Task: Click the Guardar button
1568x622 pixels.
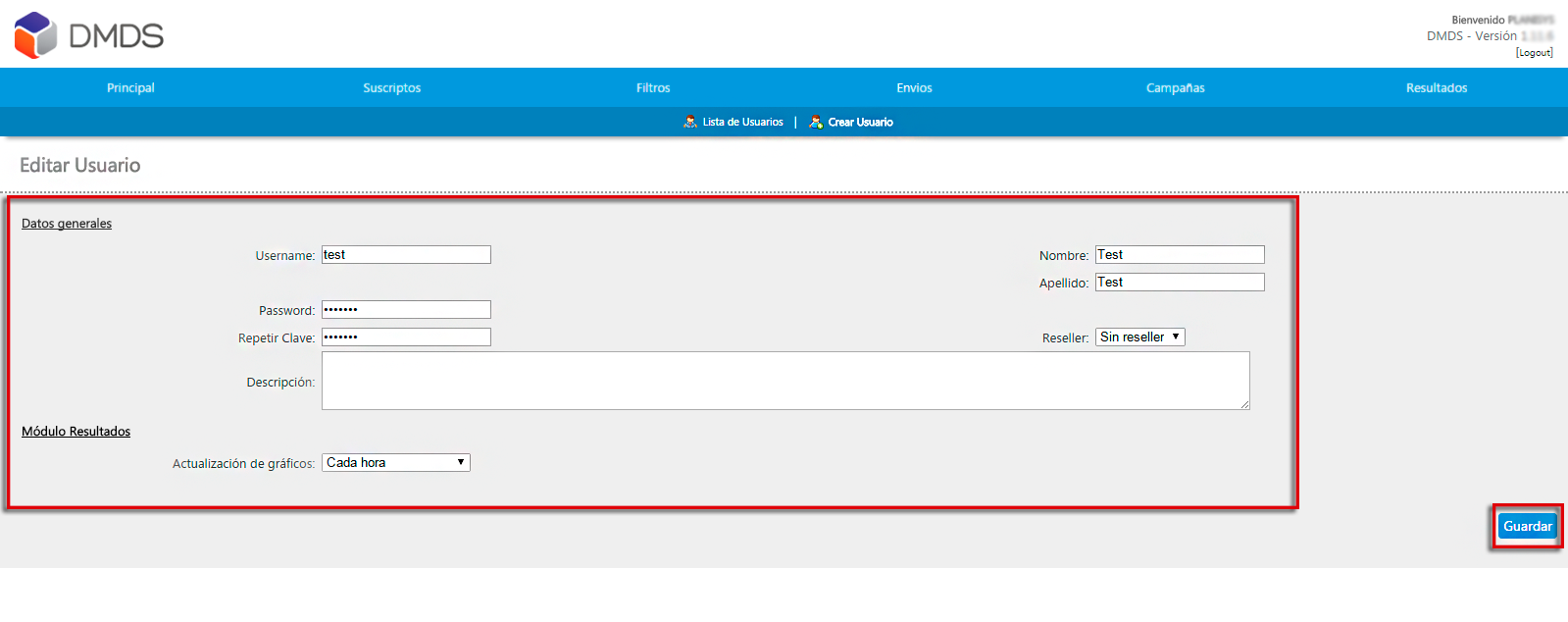Action: pos(1528,526)
